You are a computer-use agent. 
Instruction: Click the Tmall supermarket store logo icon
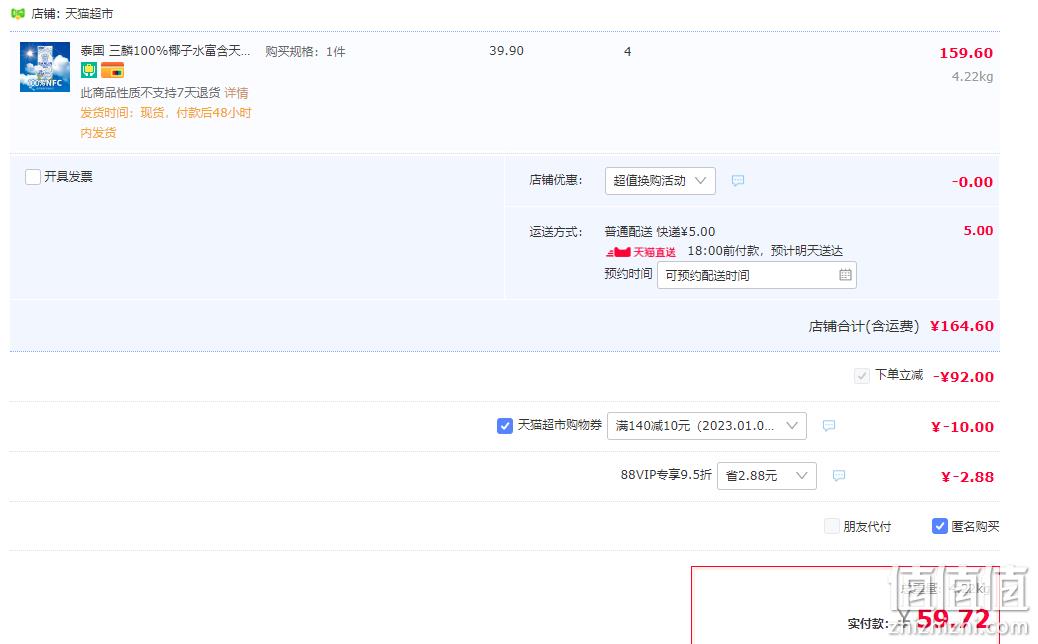coord(18,13)
